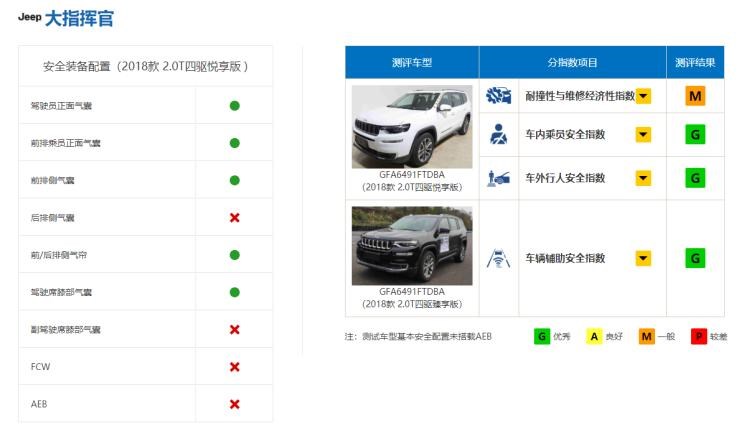Click the green dot for 驾驶员正面气囊

[x=234, y=106]
